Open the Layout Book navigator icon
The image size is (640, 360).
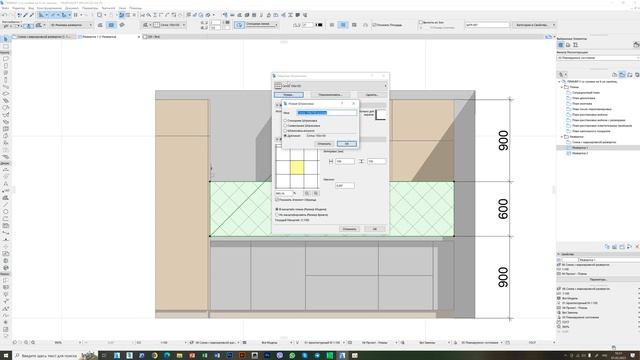point(630,75)
